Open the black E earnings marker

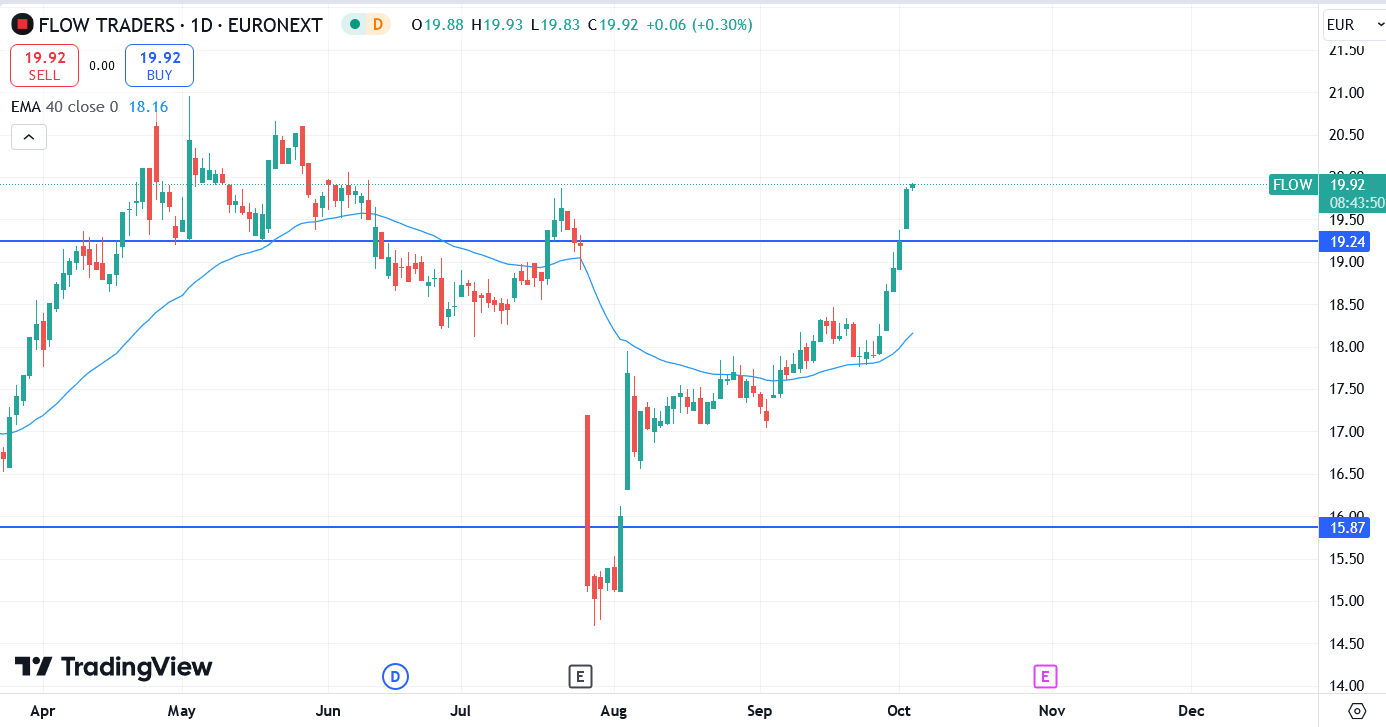pos(580,677)
